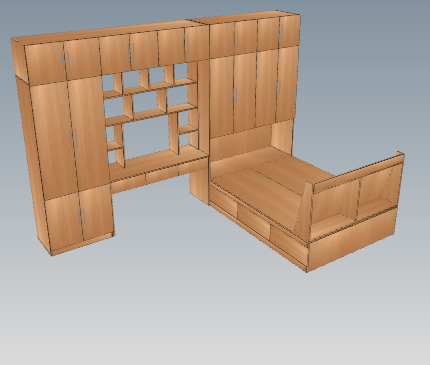
Task: Select the leftmost upper cabinet door
Action: click(x=46, y=63)
